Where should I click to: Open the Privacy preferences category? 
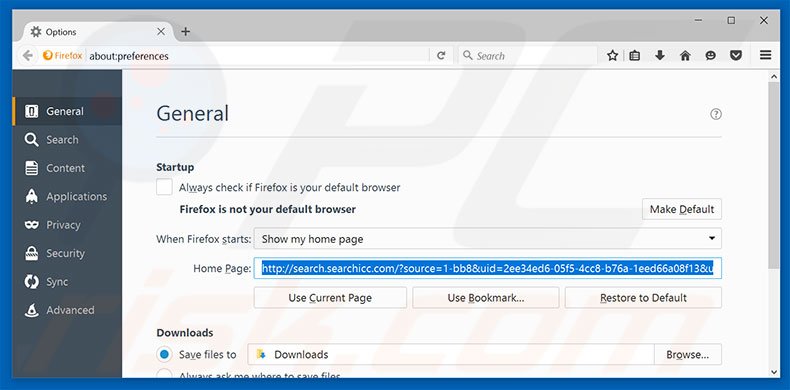tap(67, 225)
